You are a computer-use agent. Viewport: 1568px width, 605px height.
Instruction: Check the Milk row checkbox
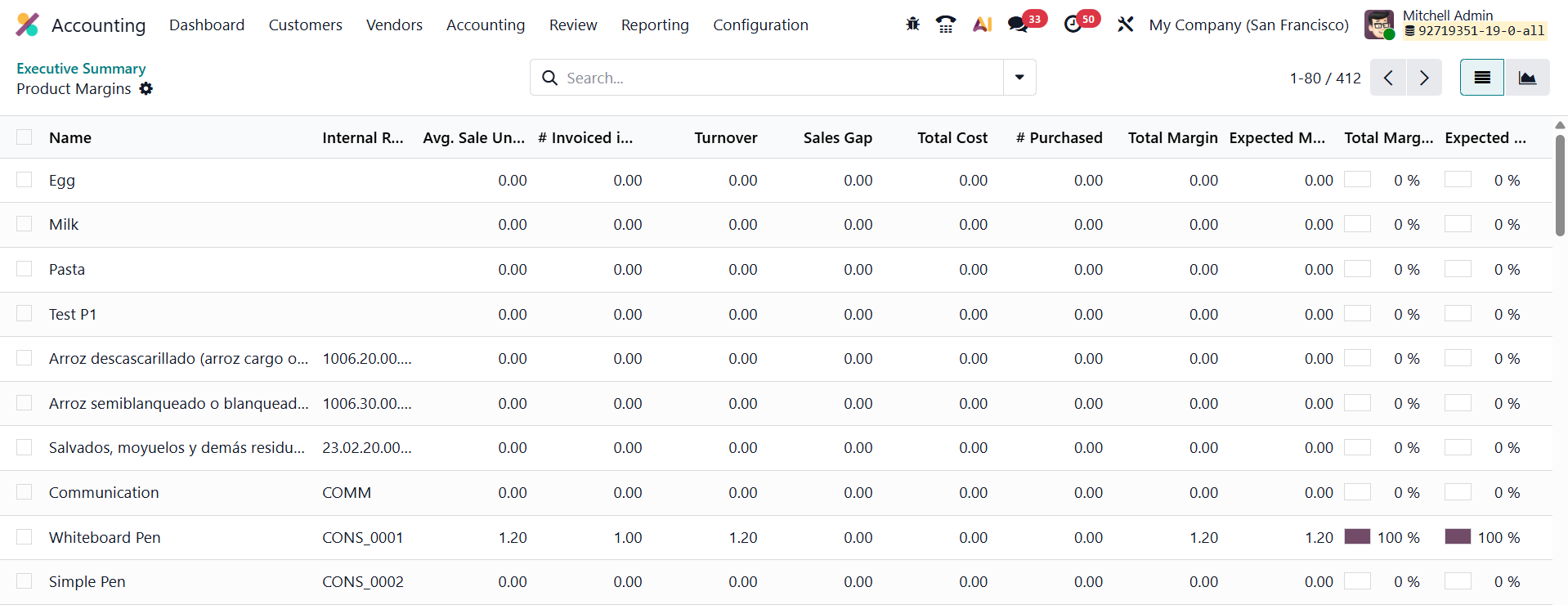click(25, 224)
